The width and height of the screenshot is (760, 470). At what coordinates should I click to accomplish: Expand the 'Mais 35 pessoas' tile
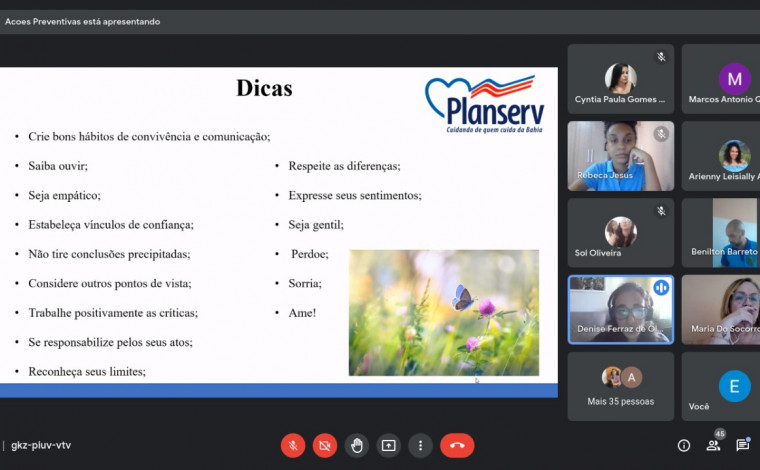pos(620,386)
